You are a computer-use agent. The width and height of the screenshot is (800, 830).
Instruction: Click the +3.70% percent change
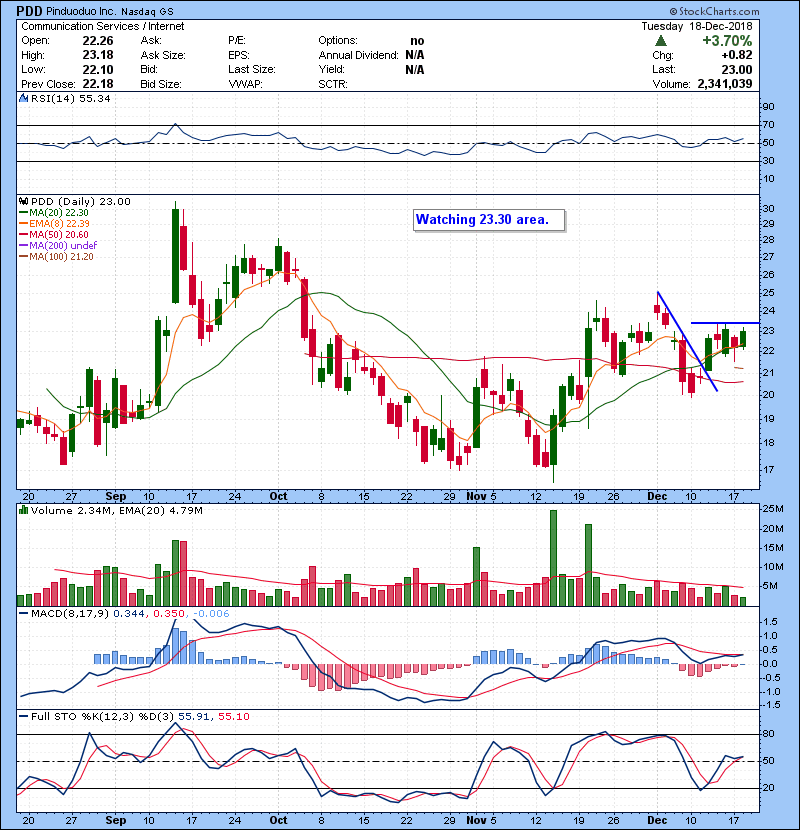pos(727,41)
